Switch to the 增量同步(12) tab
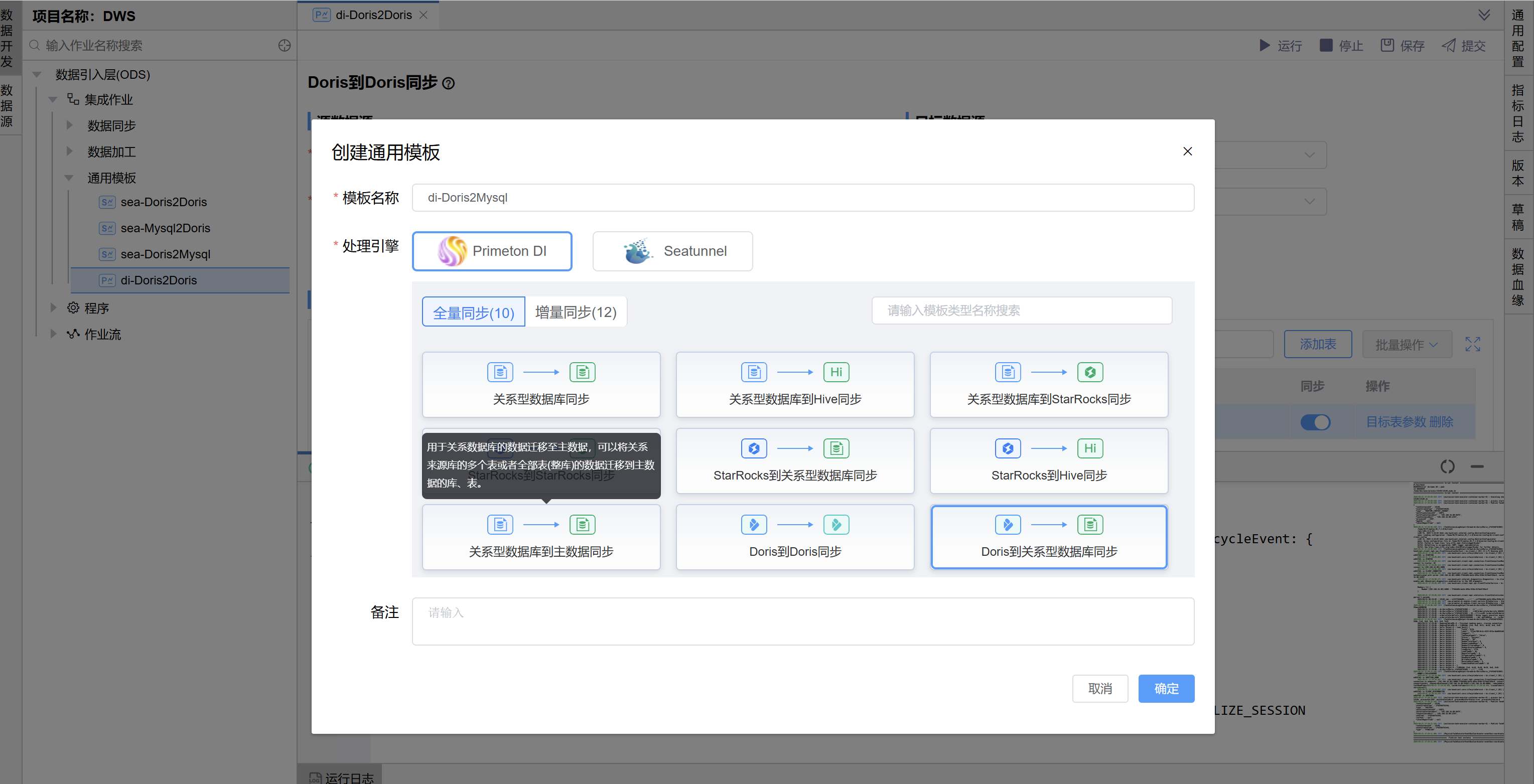 [x=575, y=312]
